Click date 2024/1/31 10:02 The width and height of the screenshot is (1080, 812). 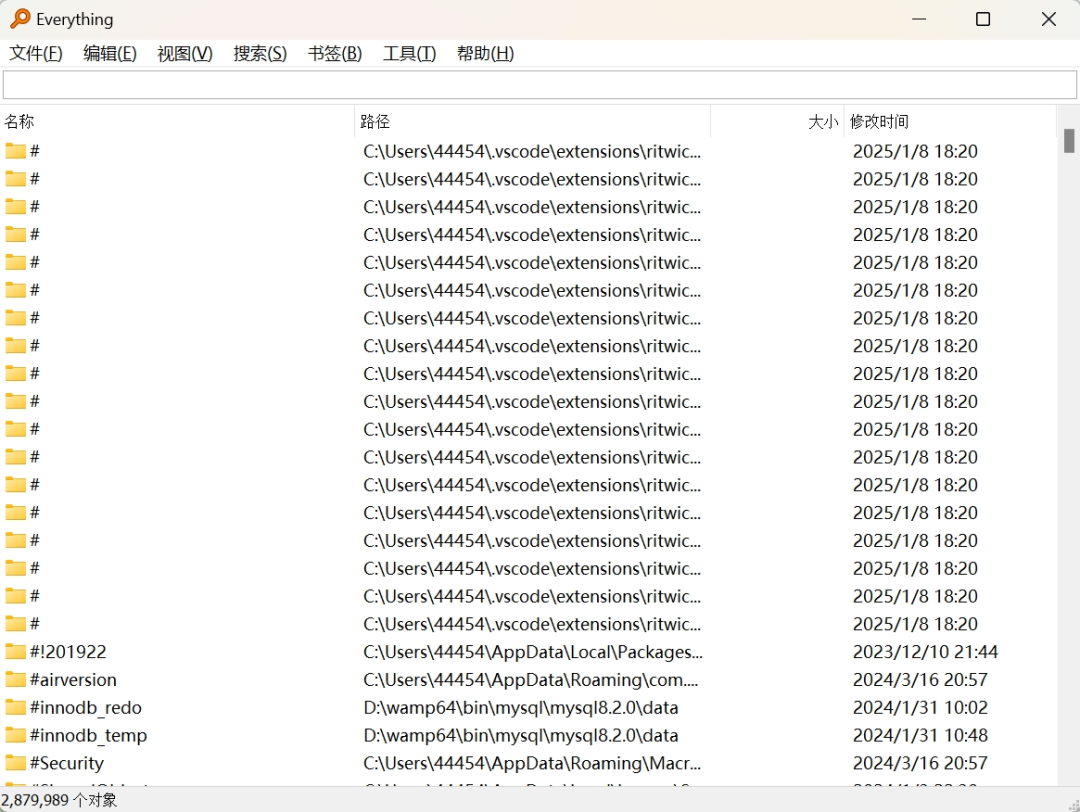coord(920,707)
